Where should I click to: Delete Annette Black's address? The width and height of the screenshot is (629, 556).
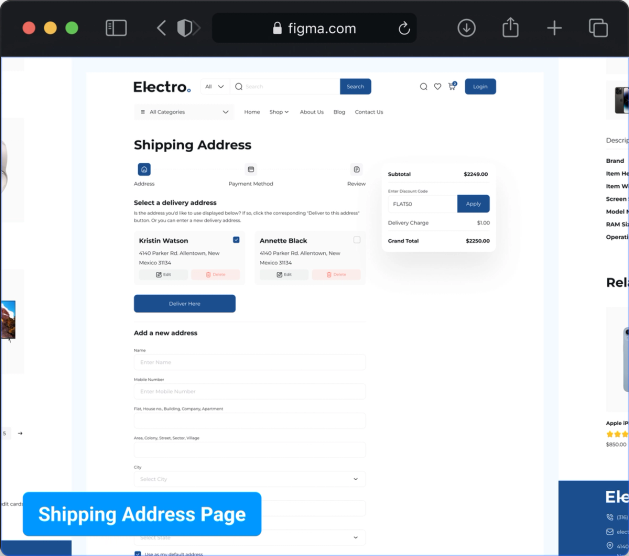[336, 274]
